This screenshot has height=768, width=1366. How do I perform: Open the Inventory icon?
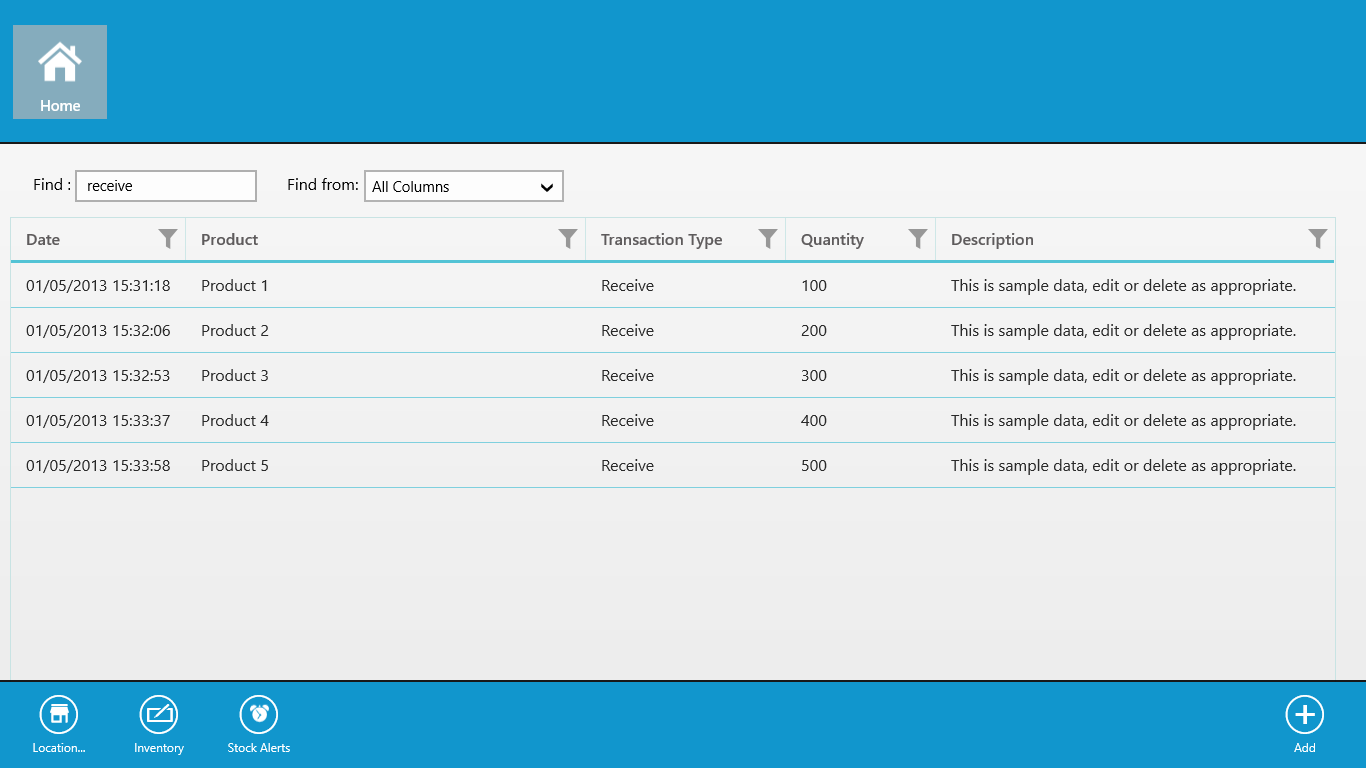click(159, 714)
